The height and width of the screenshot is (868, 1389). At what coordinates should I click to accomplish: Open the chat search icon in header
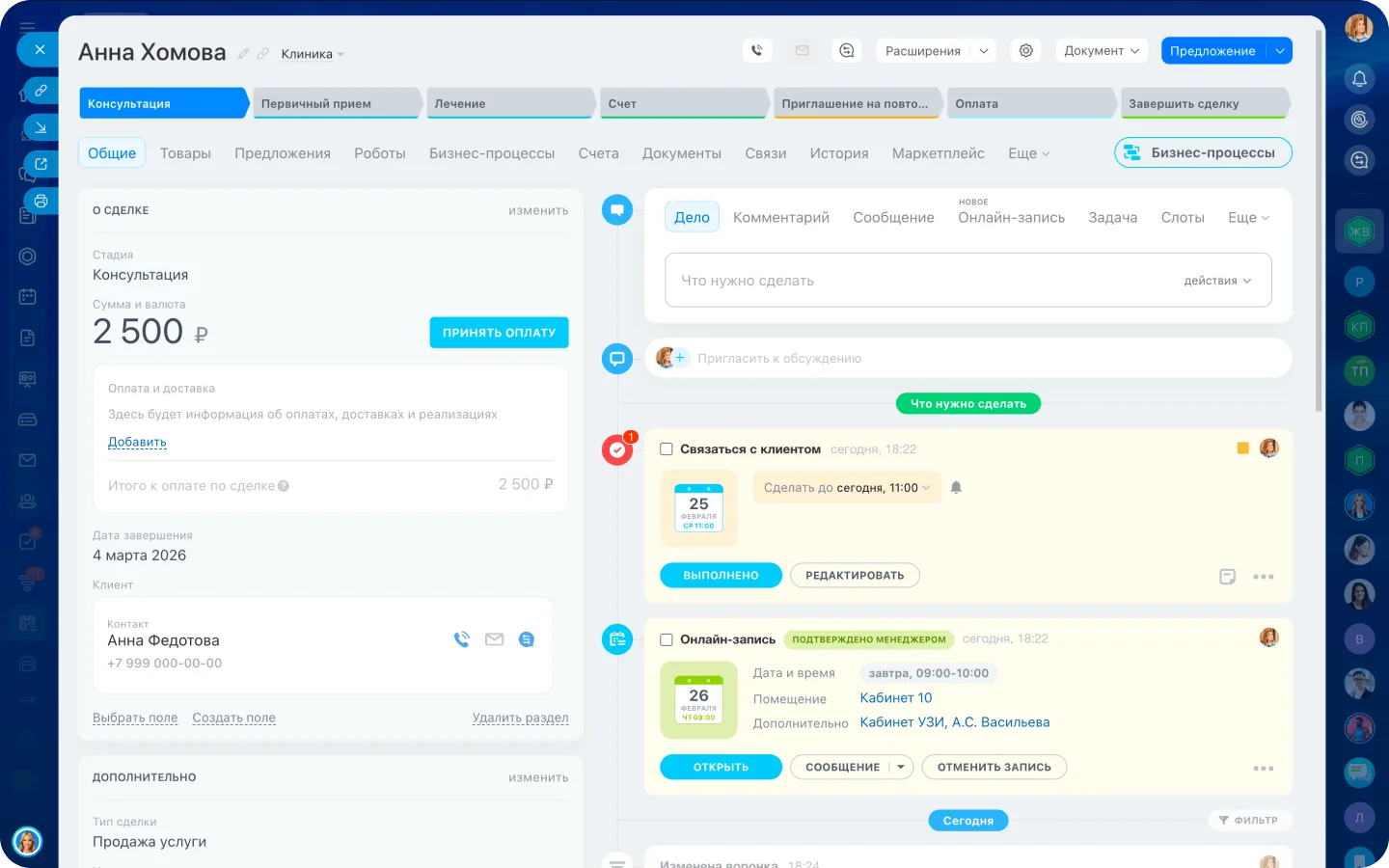click(847, 51)
